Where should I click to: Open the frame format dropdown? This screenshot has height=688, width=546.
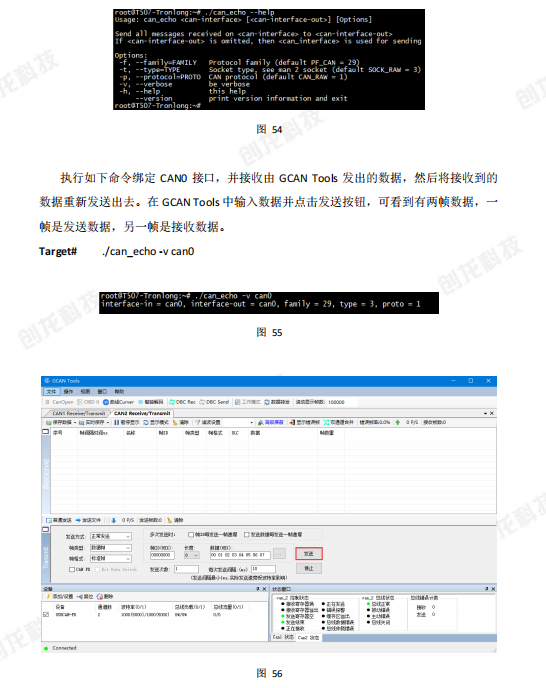pos(111,559)
